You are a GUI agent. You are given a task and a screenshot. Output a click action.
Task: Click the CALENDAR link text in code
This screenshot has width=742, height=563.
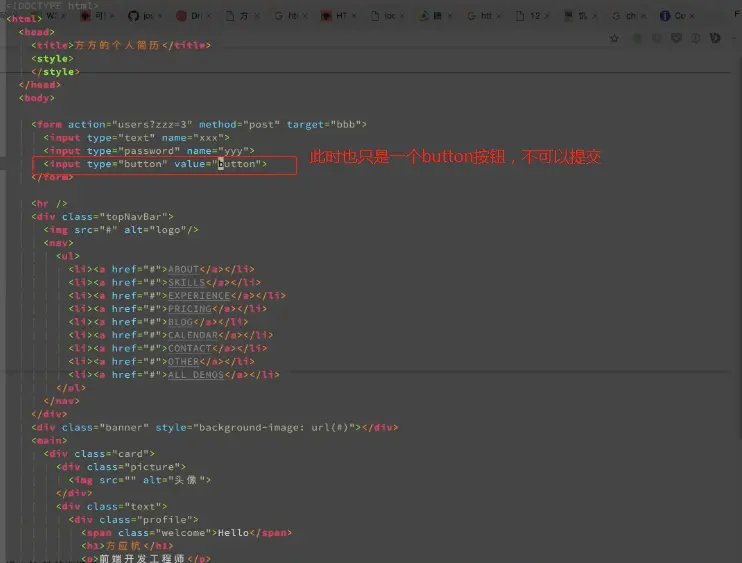[x=193, y=335]
